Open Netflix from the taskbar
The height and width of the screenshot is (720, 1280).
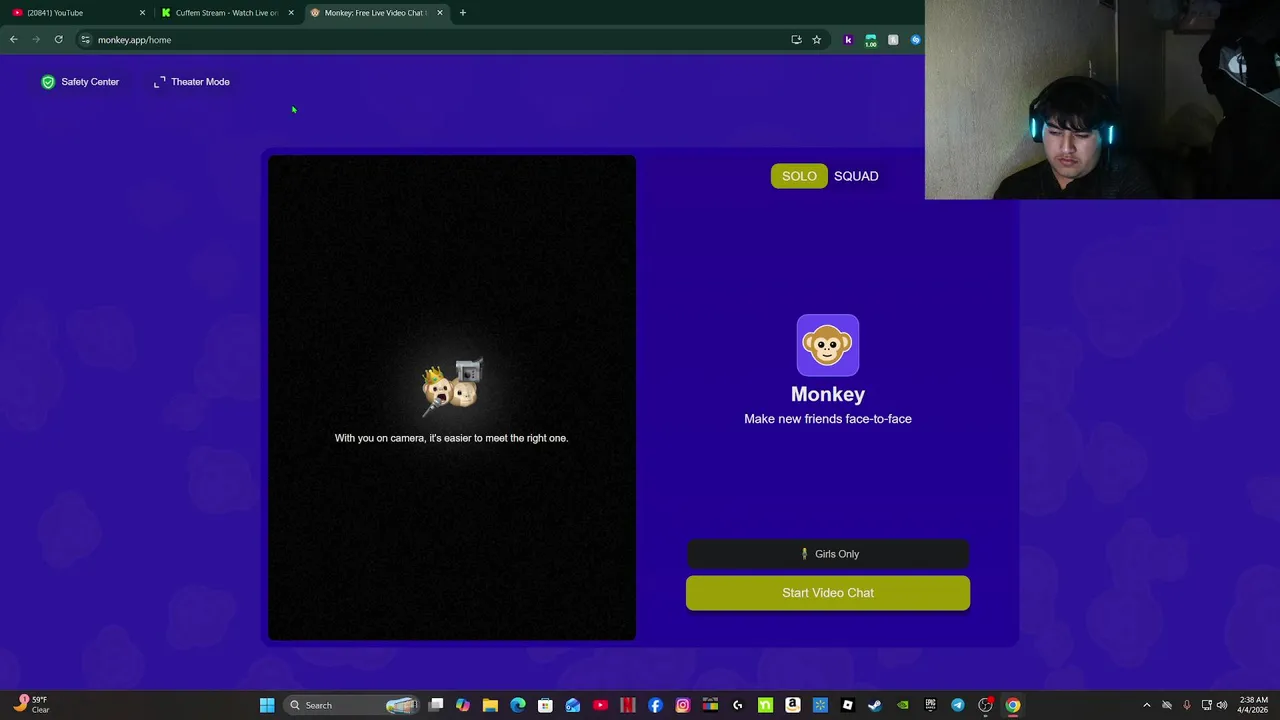(628, 705)
